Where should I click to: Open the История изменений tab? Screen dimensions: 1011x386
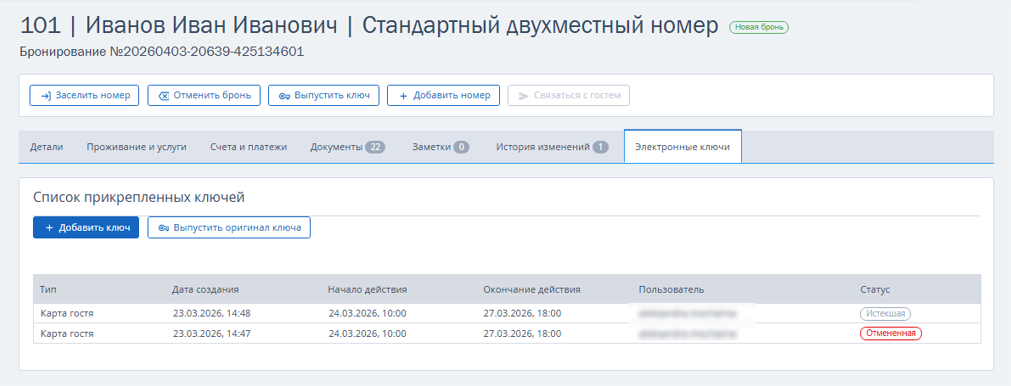pyautogui.click(x=552, y=147)
